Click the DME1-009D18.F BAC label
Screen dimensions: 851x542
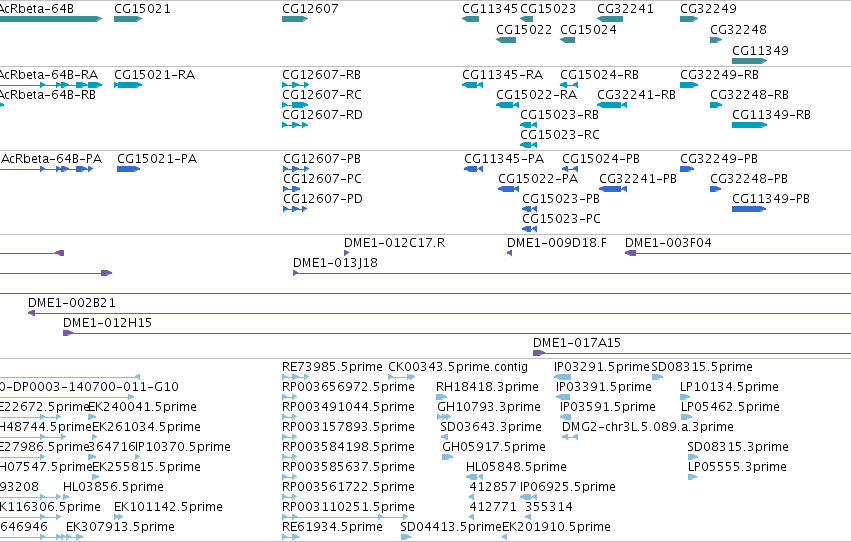(557, 243)
